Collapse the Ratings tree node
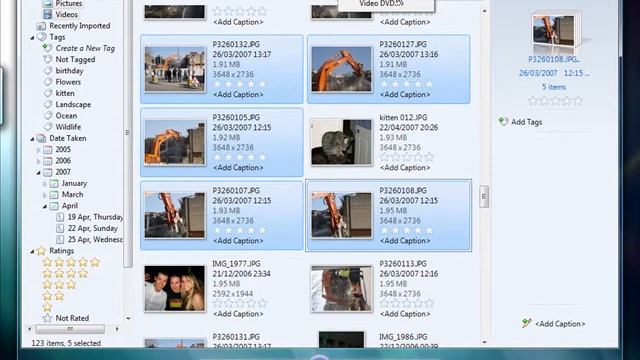The image size is (640, 360). 33,252
